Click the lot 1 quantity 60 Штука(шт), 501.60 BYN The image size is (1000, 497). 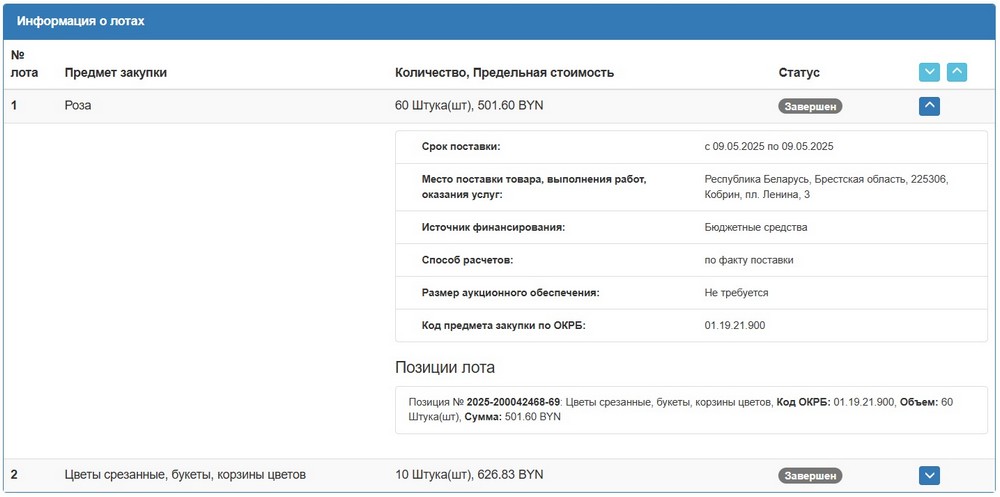tap(470, 105)
